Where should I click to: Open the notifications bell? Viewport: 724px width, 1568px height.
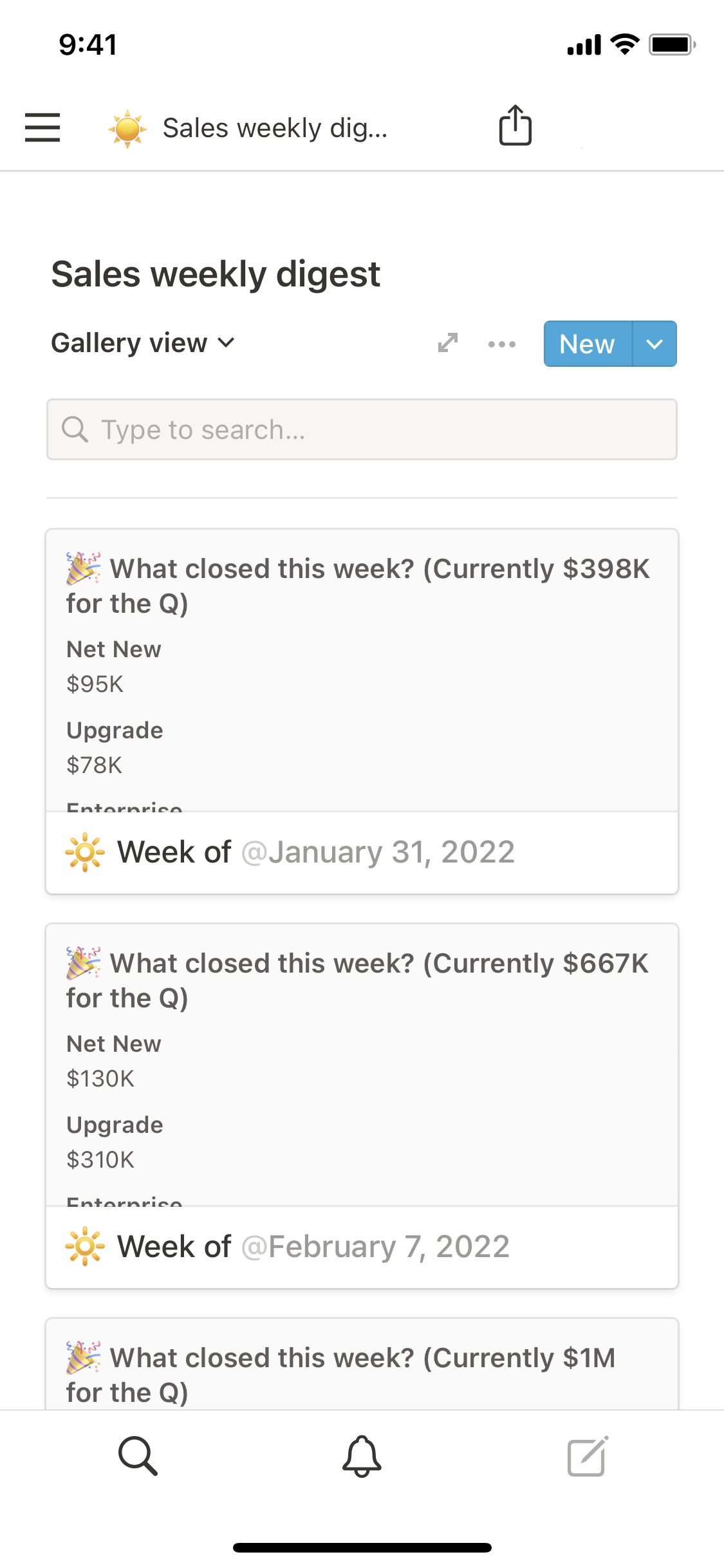click(x=362, y=1455)
